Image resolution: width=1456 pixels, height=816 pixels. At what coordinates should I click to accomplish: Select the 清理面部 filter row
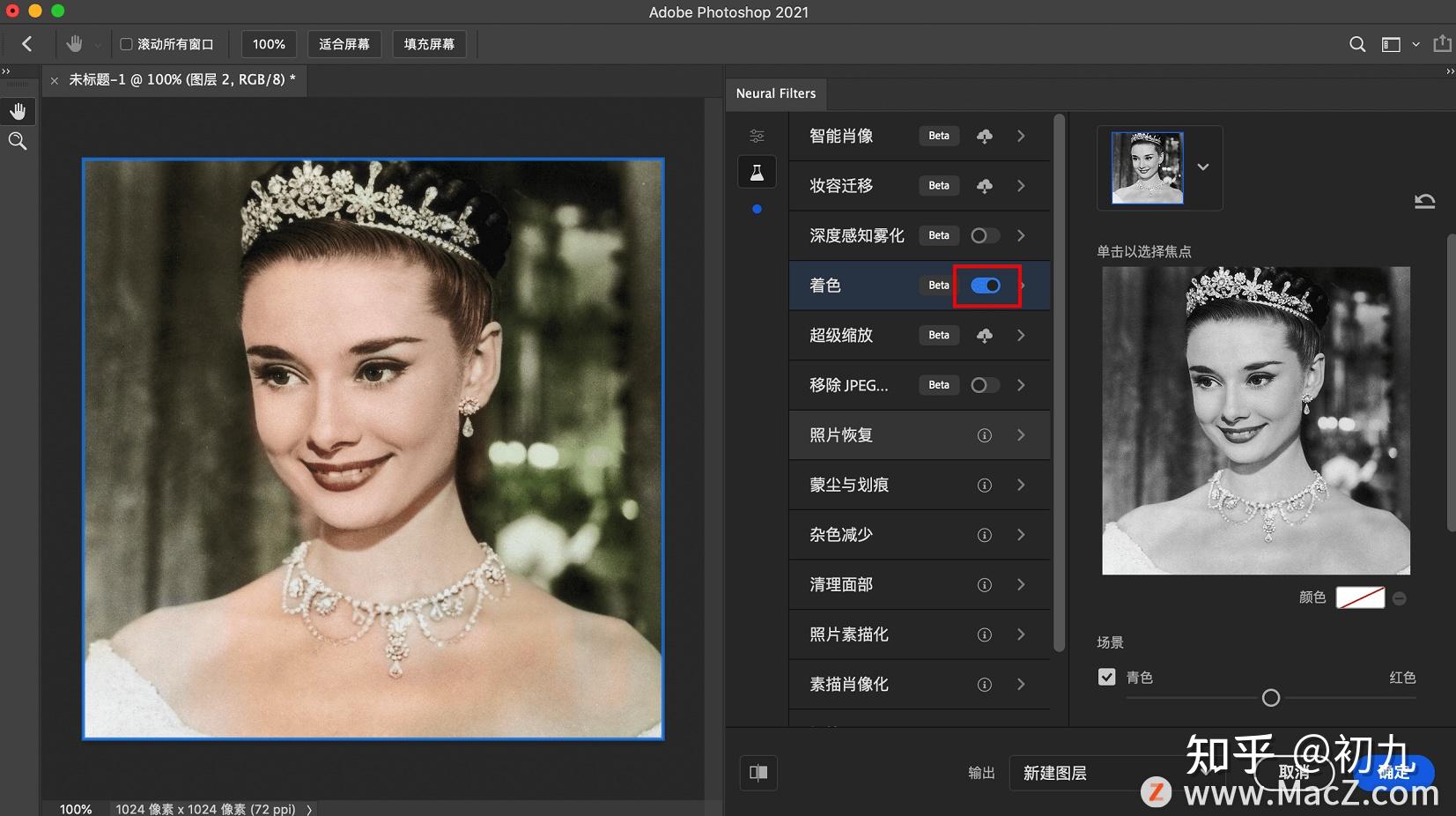(919, 585)
